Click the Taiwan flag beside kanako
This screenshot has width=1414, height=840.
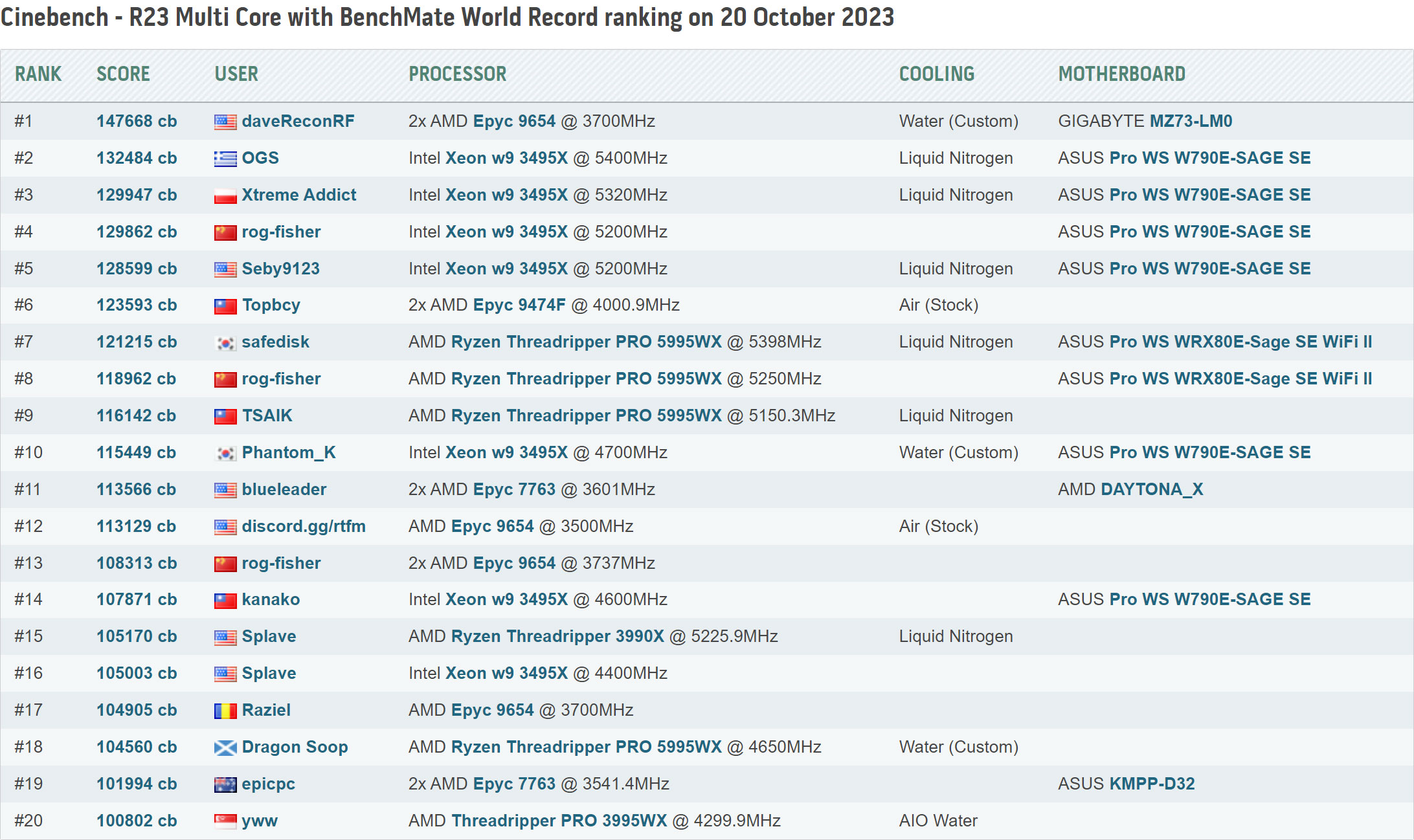[x=225, y=600]
